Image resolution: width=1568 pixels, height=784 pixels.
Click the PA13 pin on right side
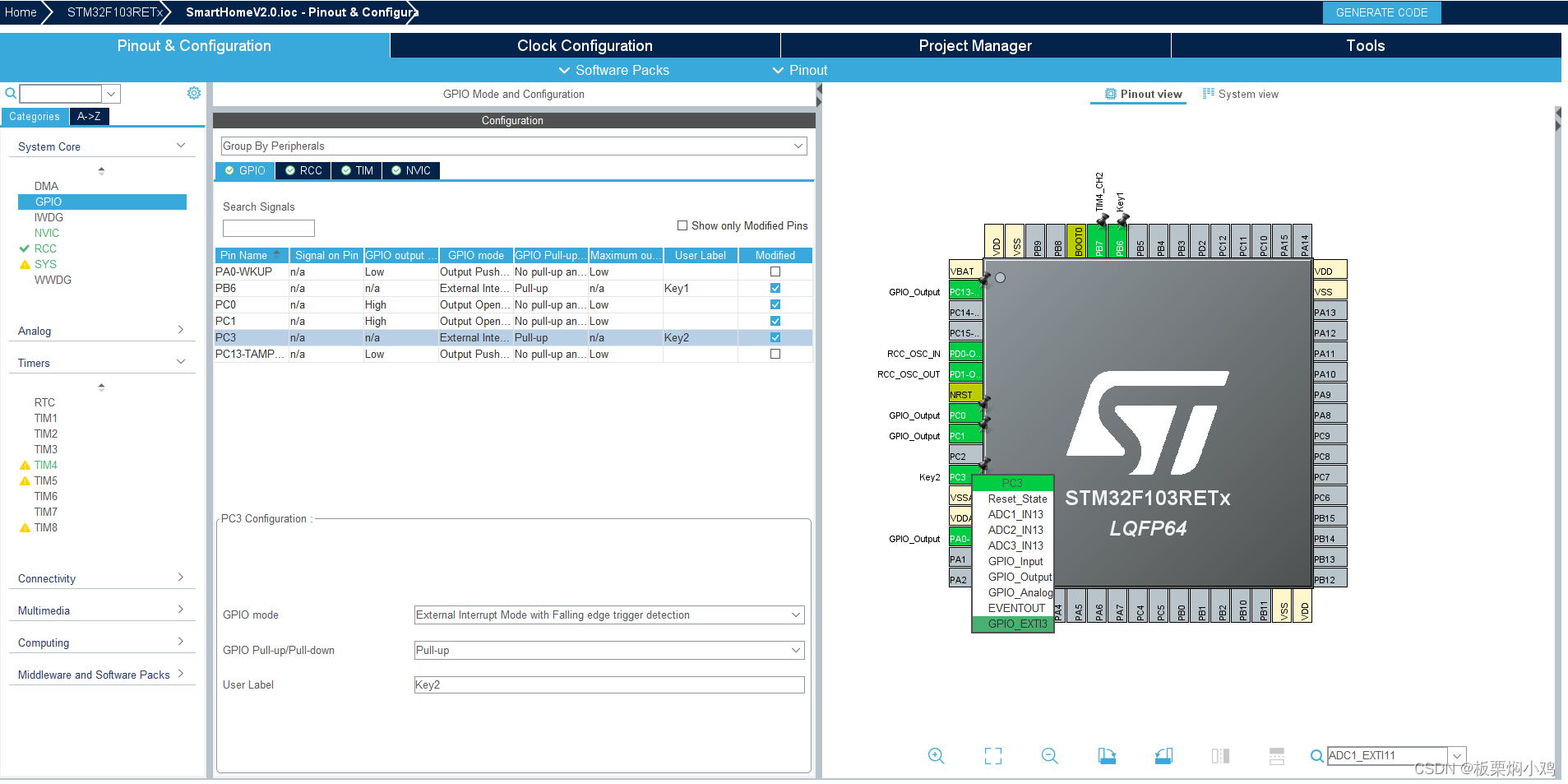(x=1330, y=312)
